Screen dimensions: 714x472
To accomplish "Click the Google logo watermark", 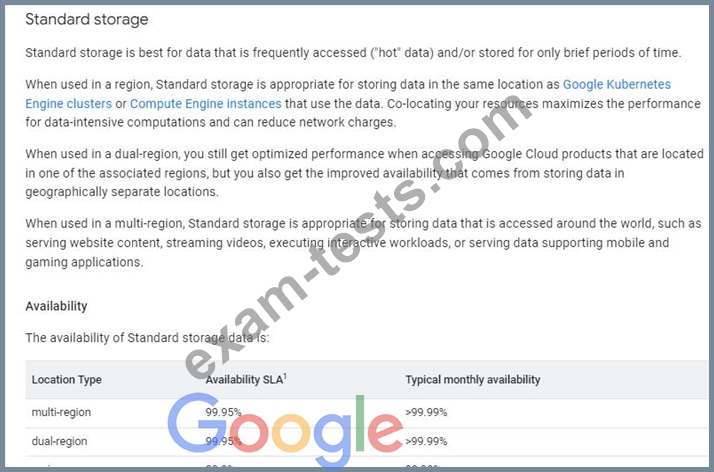I will click(x=286, y=430).
